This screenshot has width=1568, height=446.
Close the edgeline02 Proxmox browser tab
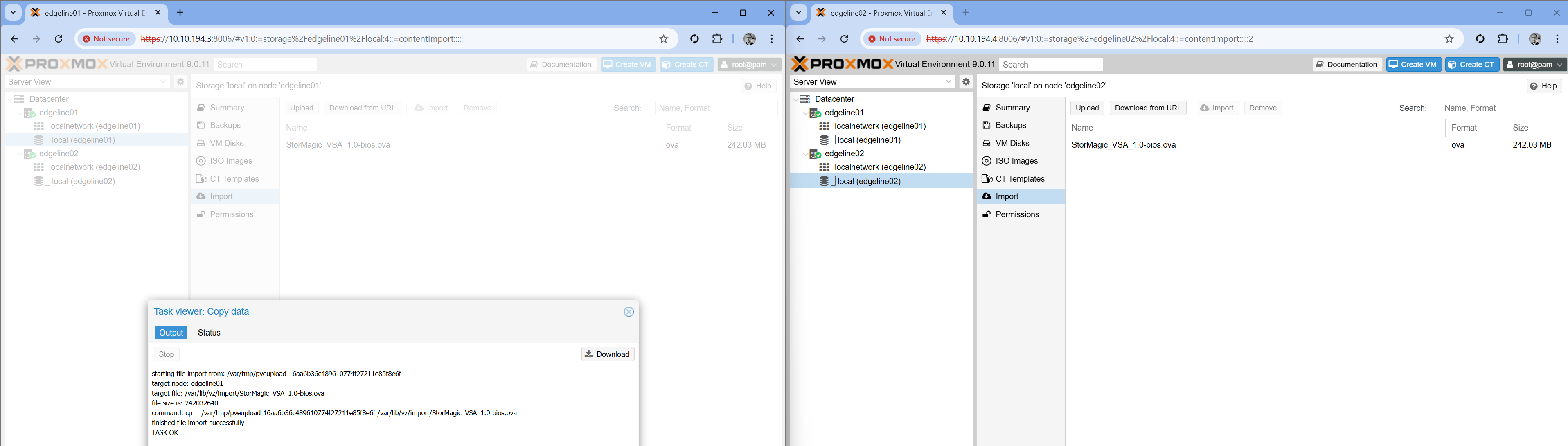[x=944, y=13]
